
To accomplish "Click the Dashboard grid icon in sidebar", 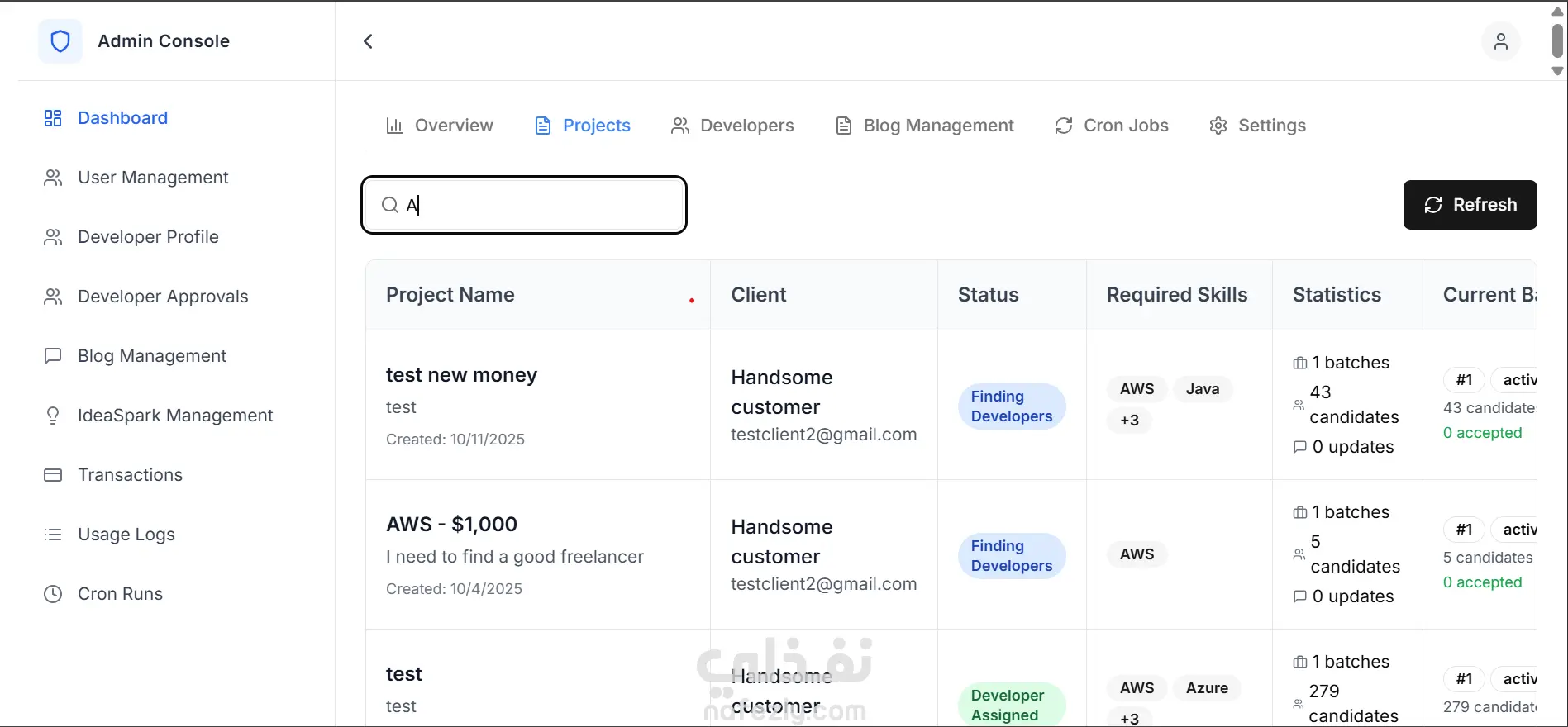I will [x=53, y=118].
